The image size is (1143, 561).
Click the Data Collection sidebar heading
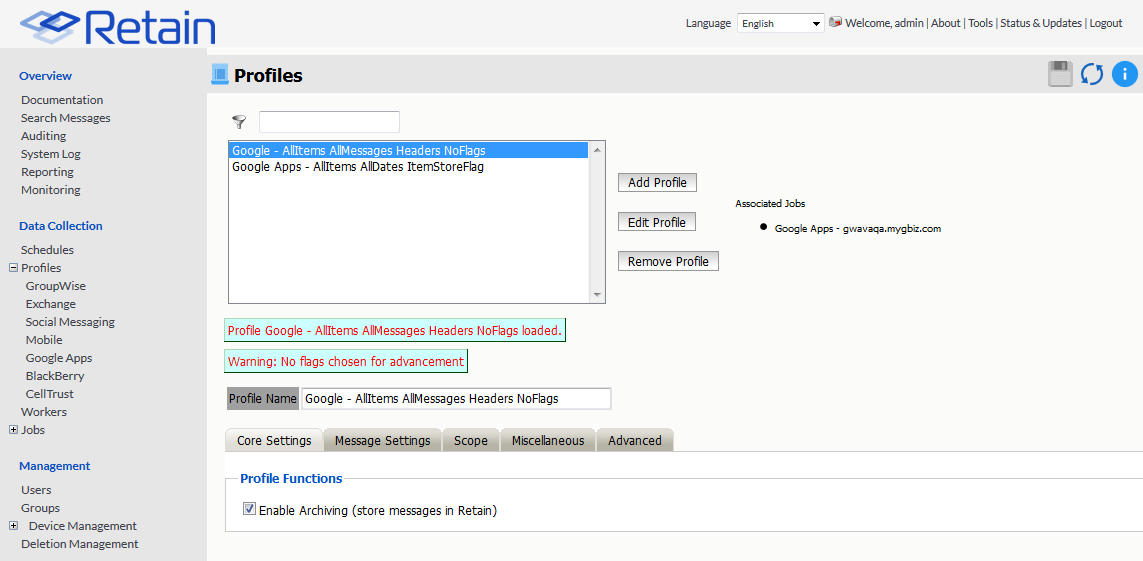pos(61,226)
